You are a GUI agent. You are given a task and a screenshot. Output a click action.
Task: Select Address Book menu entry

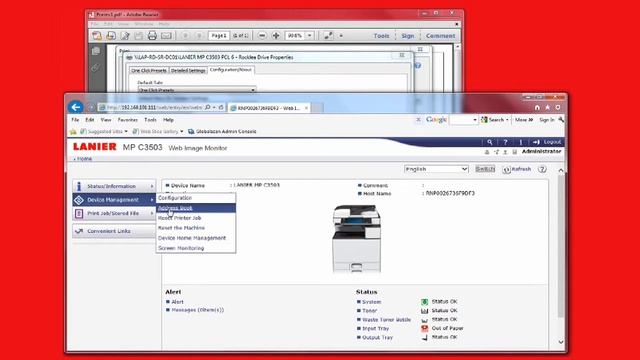tap(196, 208)
